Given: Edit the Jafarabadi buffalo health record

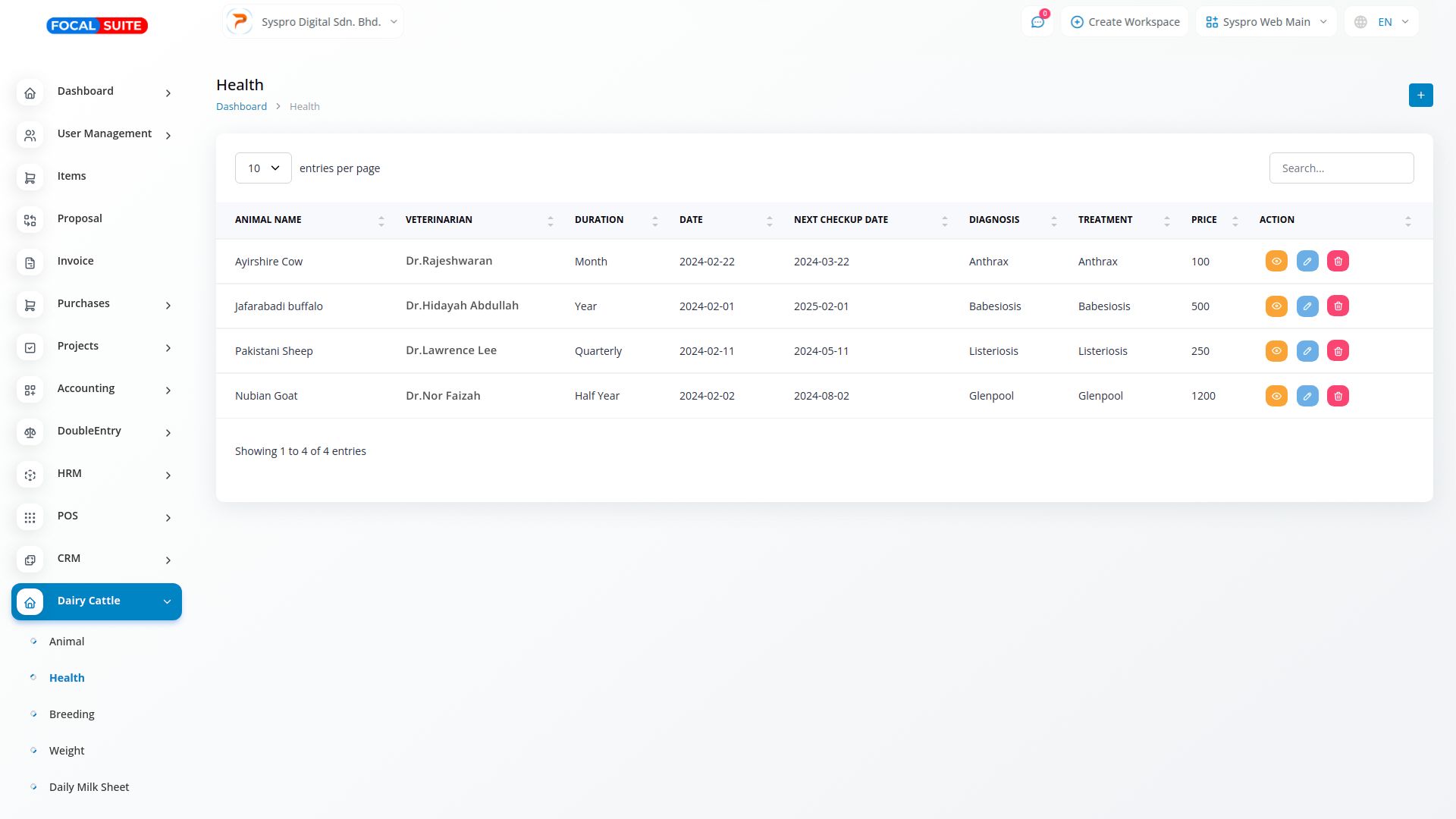Looking at the screenshot, I should 1307,306.
